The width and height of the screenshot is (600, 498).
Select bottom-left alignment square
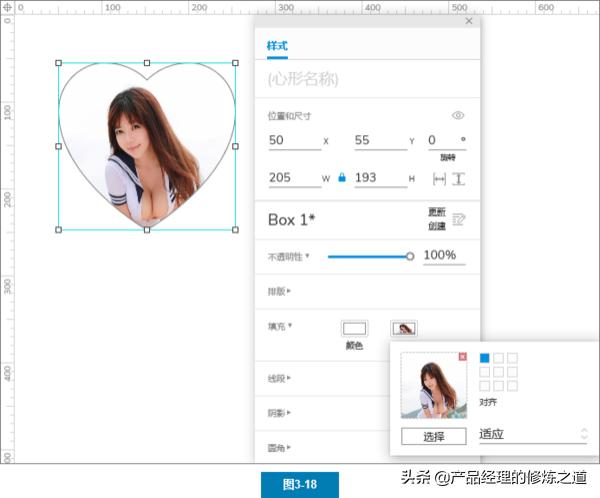tap(484, 385)
